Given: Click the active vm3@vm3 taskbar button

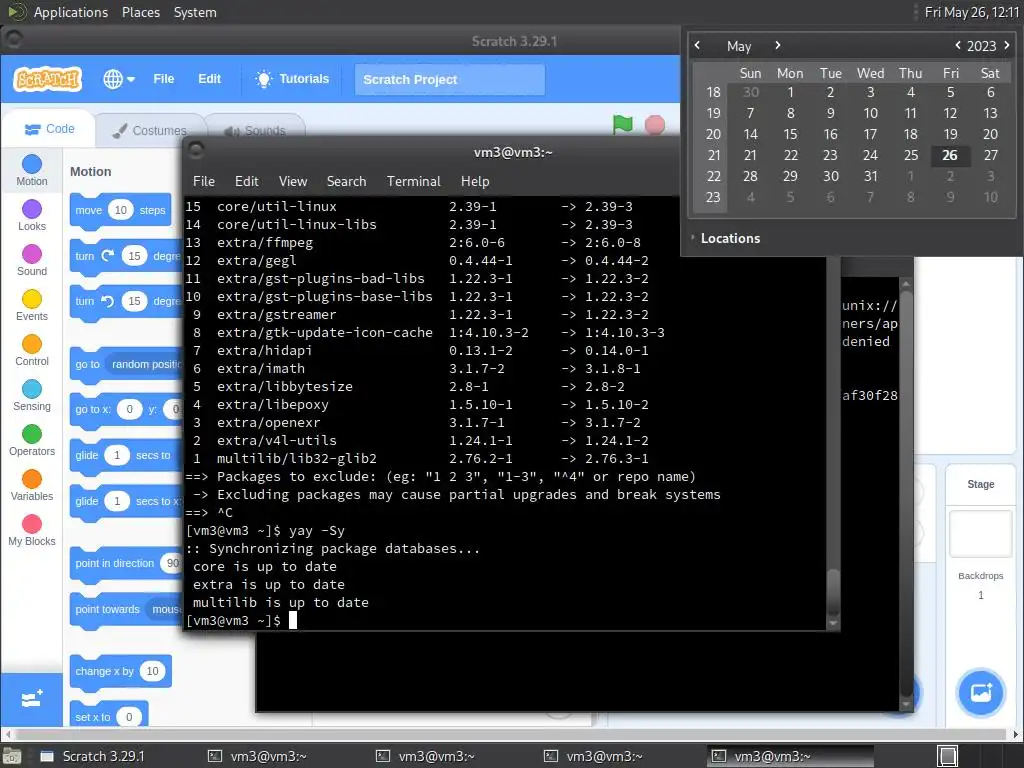Looking at the screenshot, I should 790,756.
